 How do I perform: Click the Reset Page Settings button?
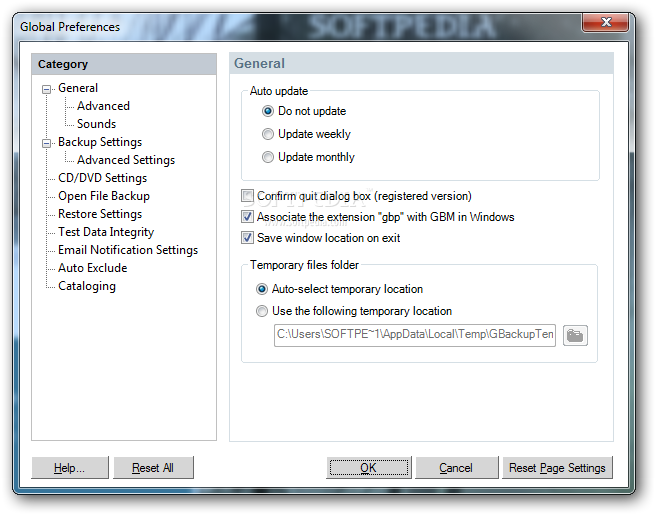[557, 467]
